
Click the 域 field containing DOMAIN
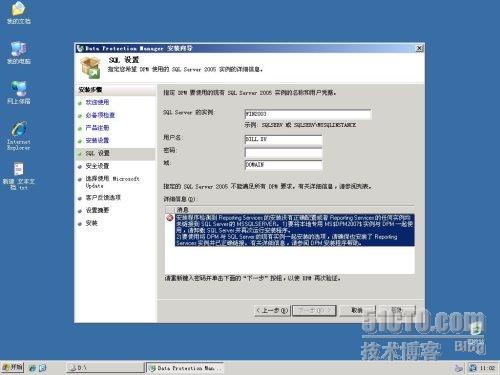[283, 165]
